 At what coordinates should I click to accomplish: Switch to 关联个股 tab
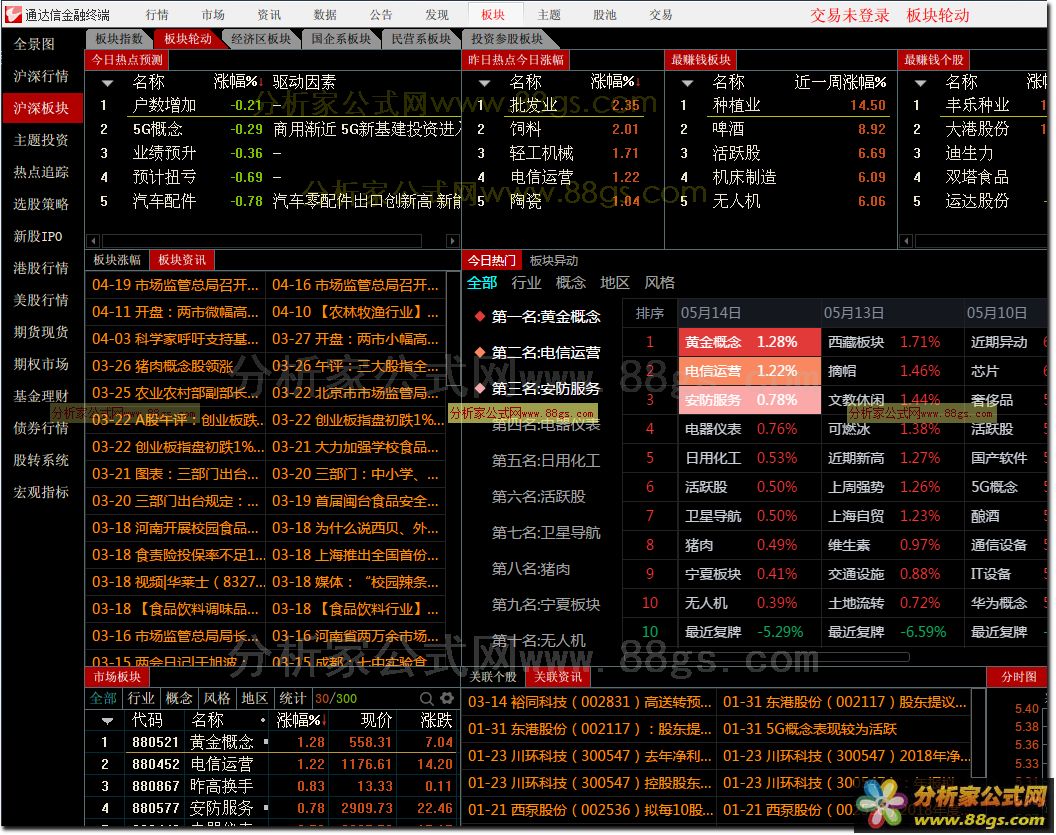(492, 676)
